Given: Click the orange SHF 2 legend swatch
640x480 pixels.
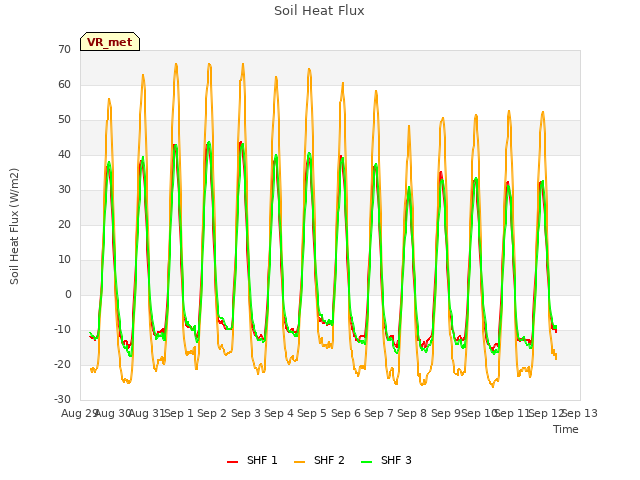Looking at the screenshot, I should [299, 462].
